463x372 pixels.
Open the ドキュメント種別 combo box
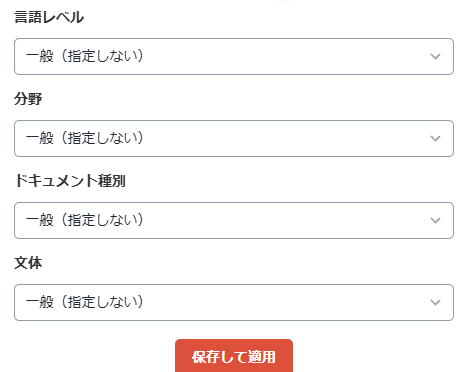(234, 220)
